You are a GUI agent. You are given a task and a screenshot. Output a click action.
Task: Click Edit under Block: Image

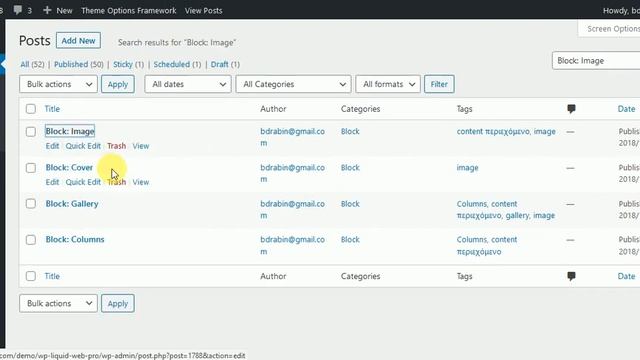click(52, 146)
